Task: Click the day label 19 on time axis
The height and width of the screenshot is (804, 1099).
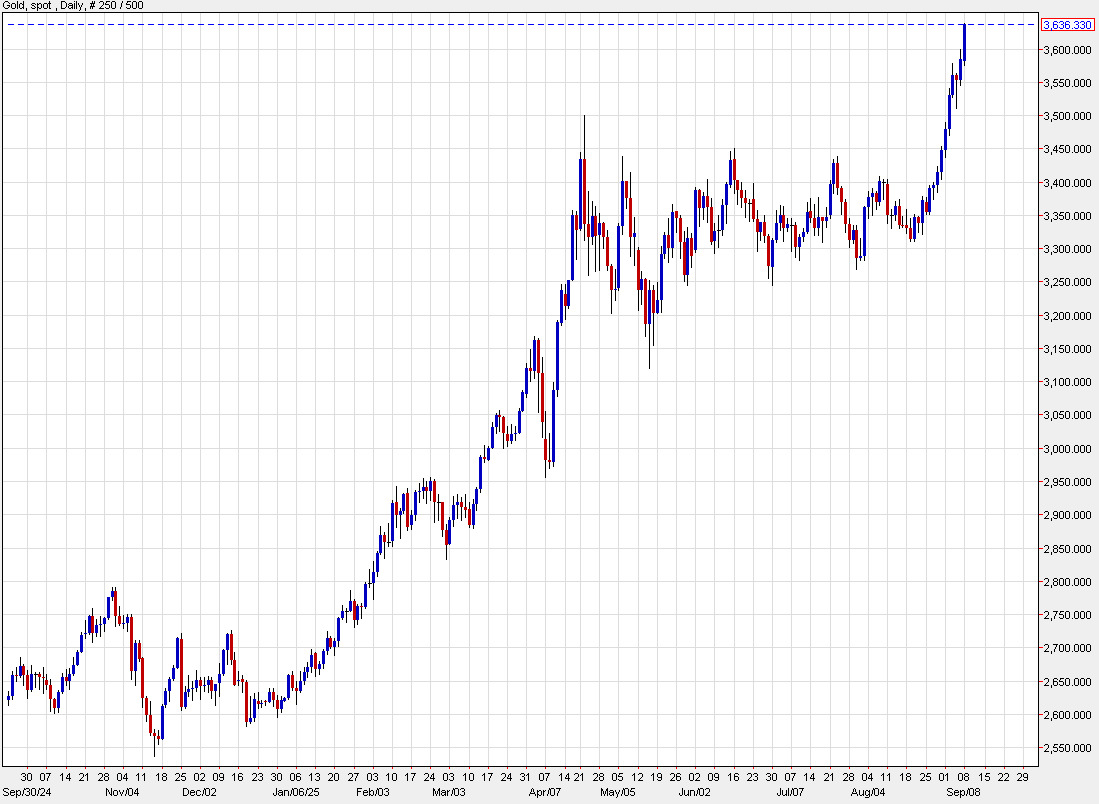Action: coord(656,777)
